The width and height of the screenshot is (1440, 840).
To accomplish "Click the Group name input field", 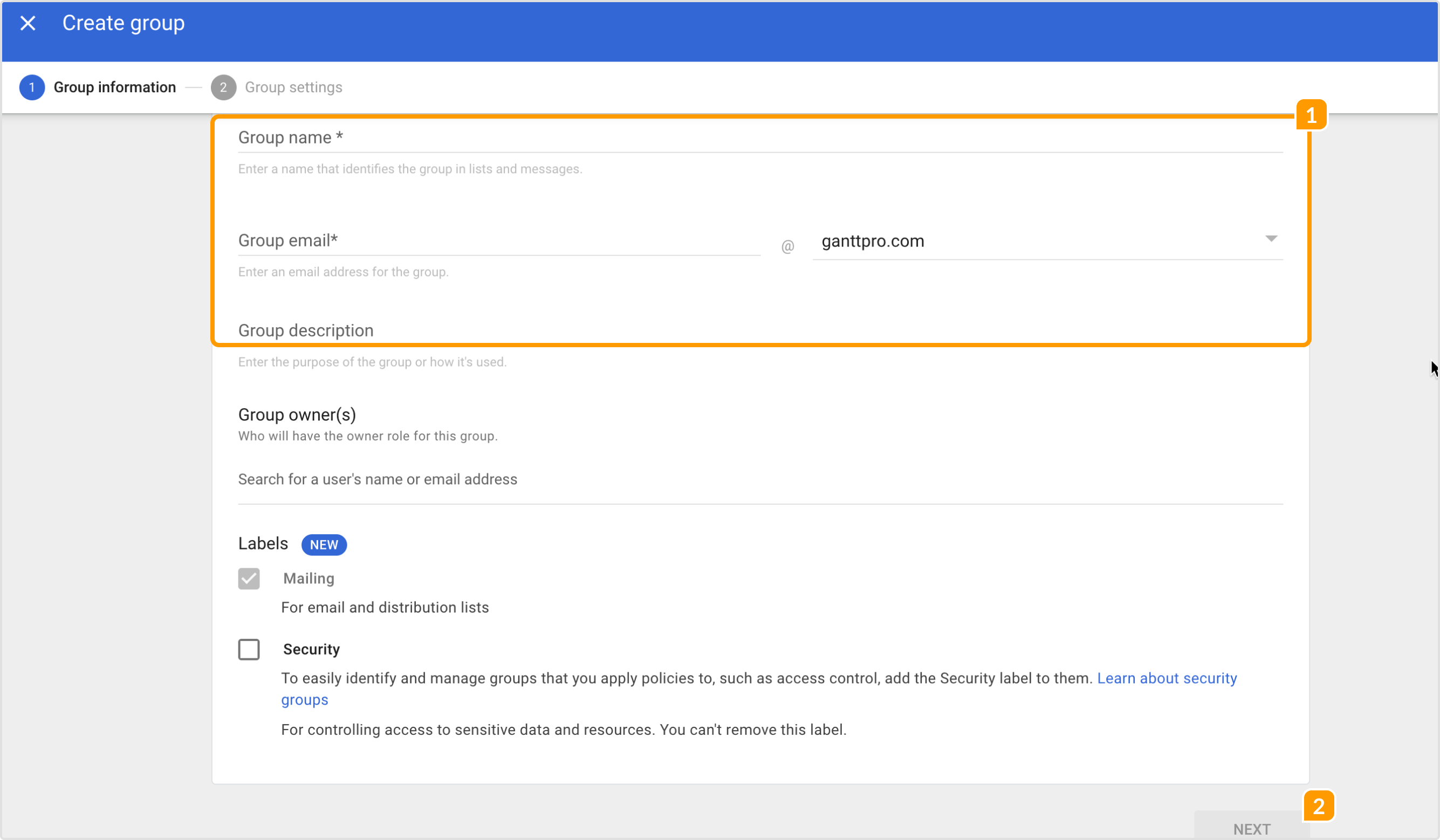I will 760,137.
